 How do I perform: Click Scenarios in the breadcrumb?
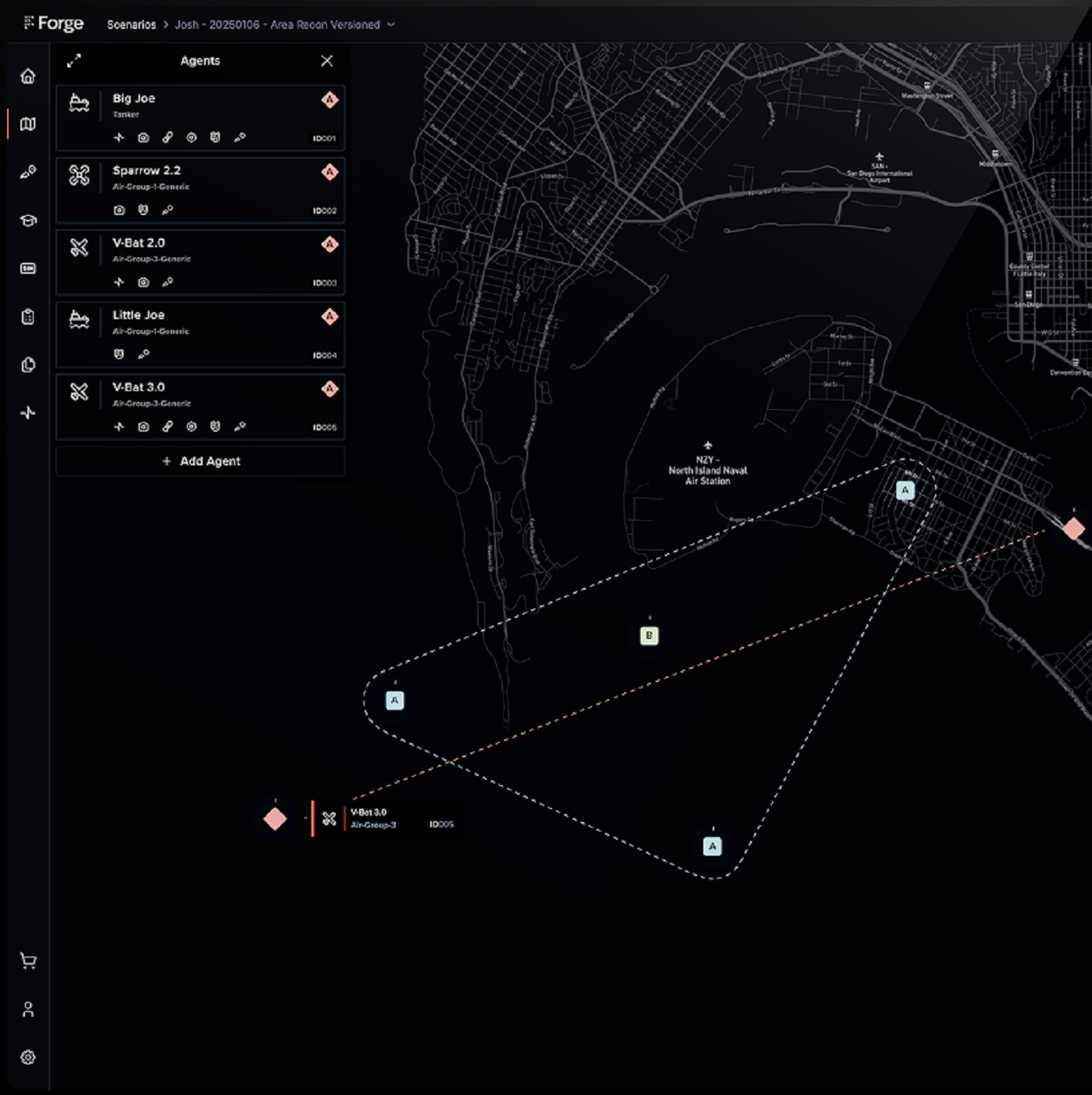click(x=131, y=25)
